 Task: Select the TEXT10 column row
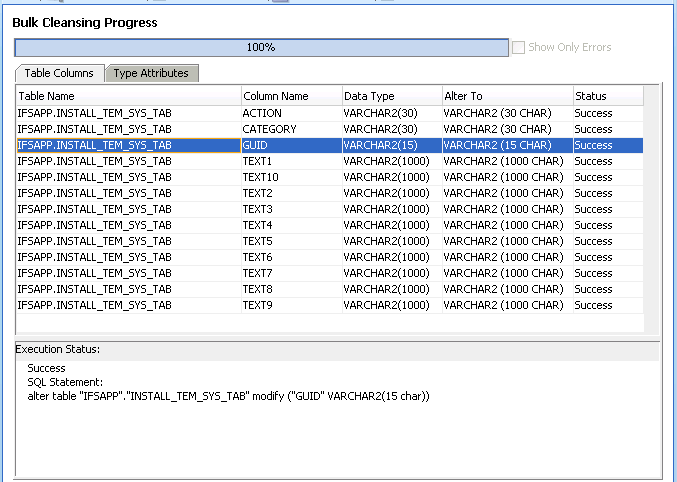pyautogui.click(x=260, y=177)
